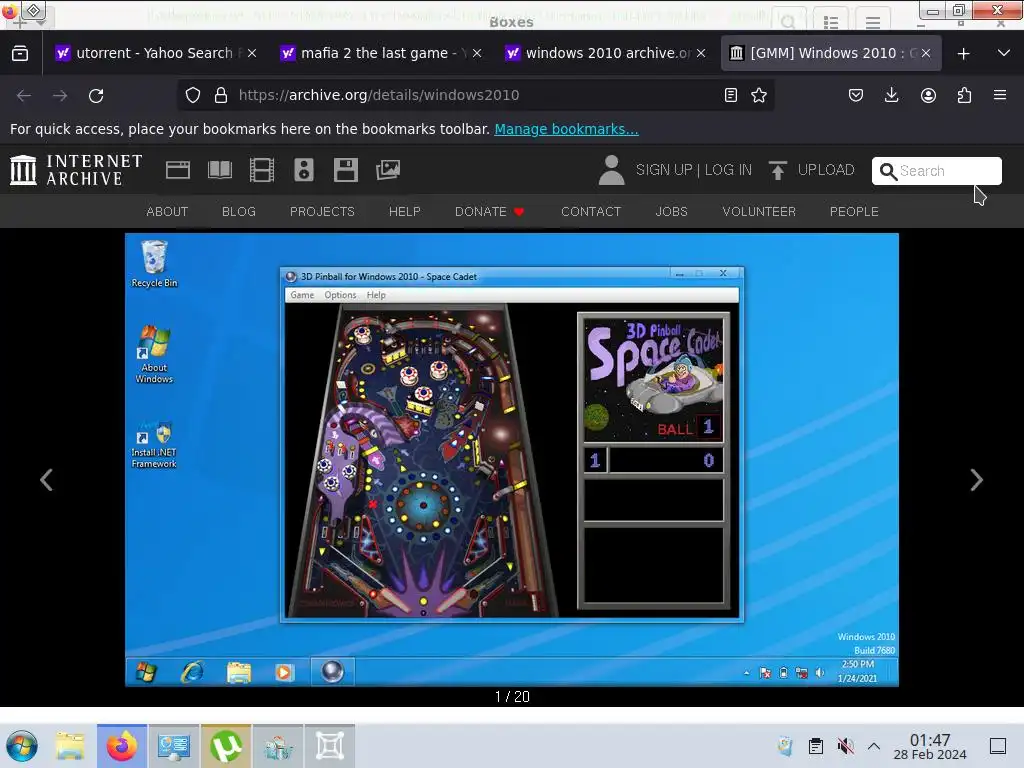The image size is (1024, 768).
Task: Open the VOLUNTEER menu item
Action: click(759, 212)
